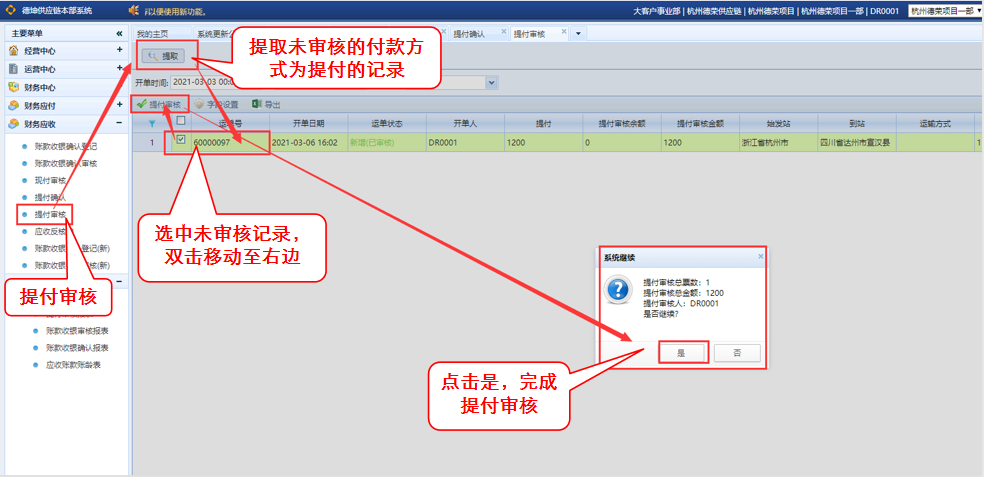Expand the 运营中心 menu section
984x477 pixels.
tap(119, 69)
